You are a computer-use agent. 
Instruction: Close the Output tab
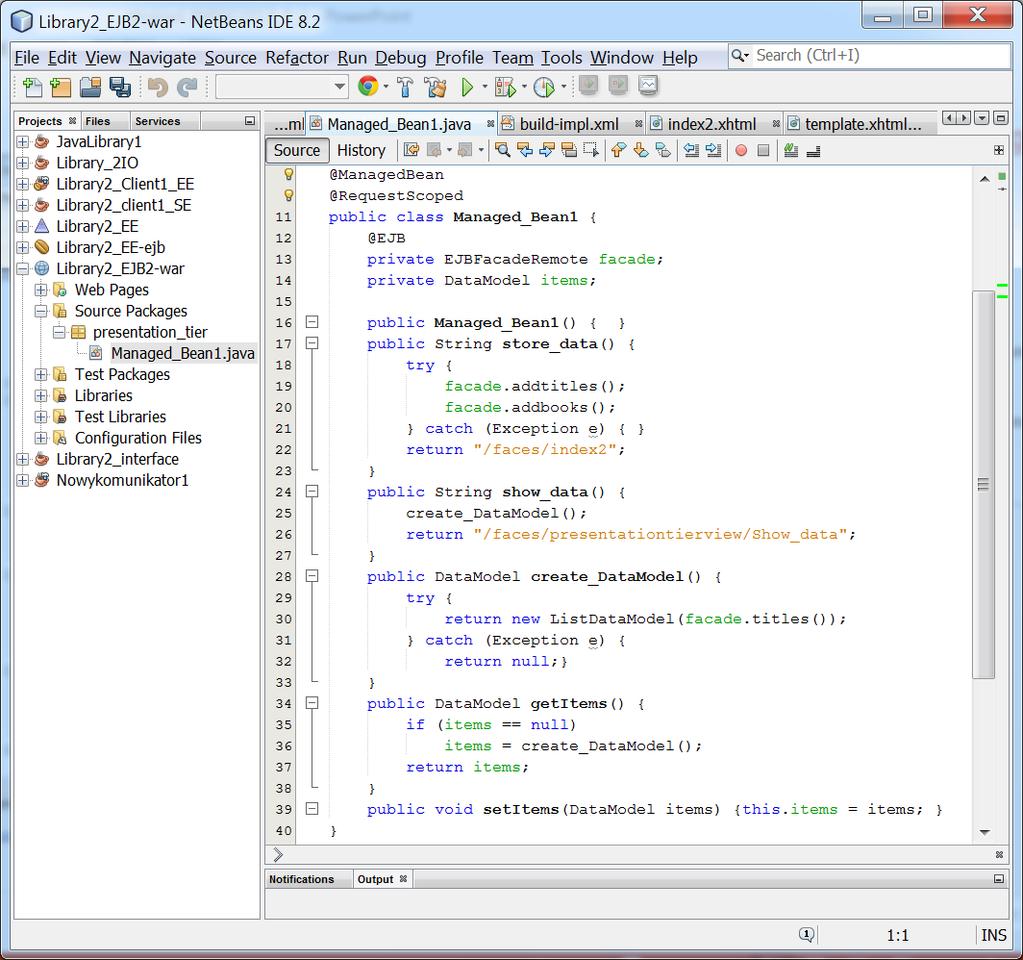click(403, 878)
